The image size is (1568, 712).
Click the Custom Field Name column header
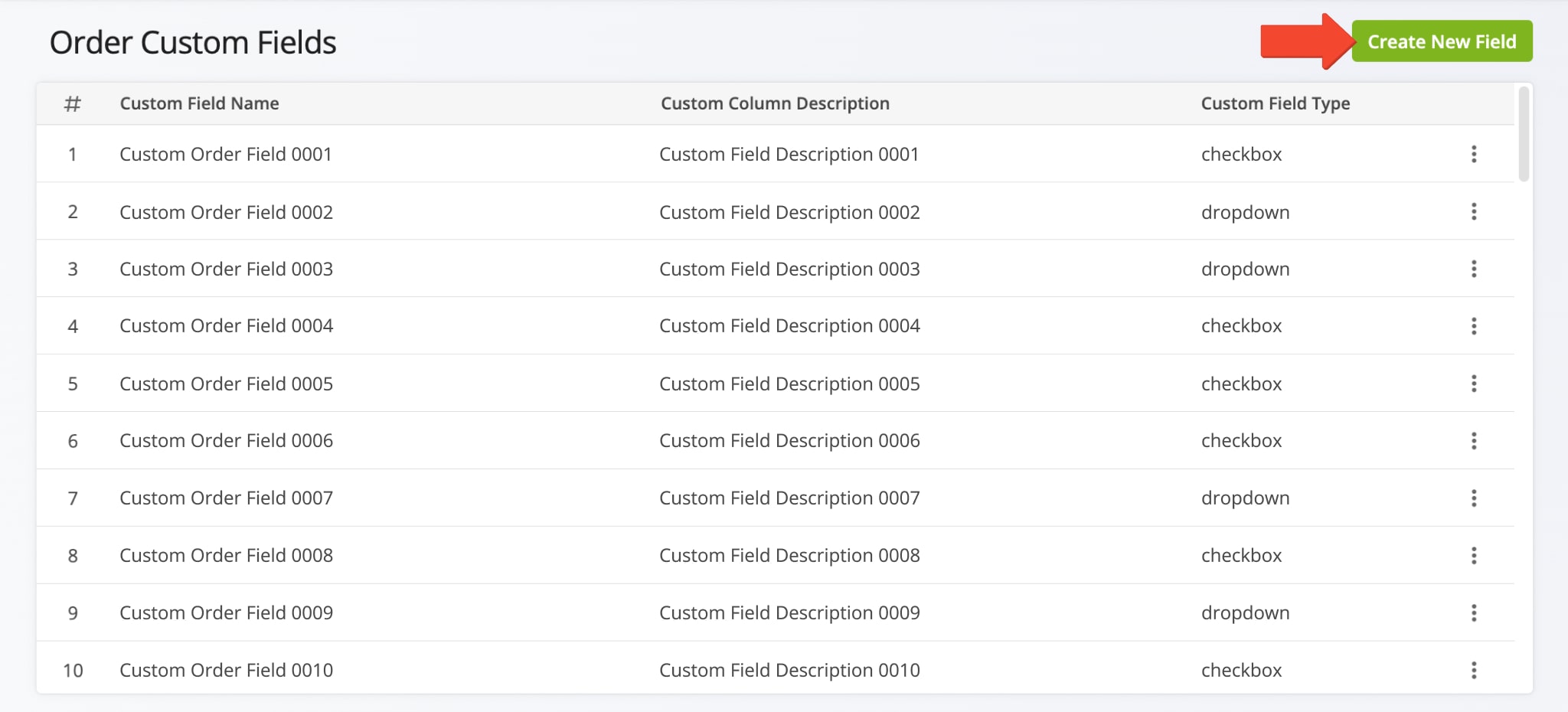(x=199, y=103)
